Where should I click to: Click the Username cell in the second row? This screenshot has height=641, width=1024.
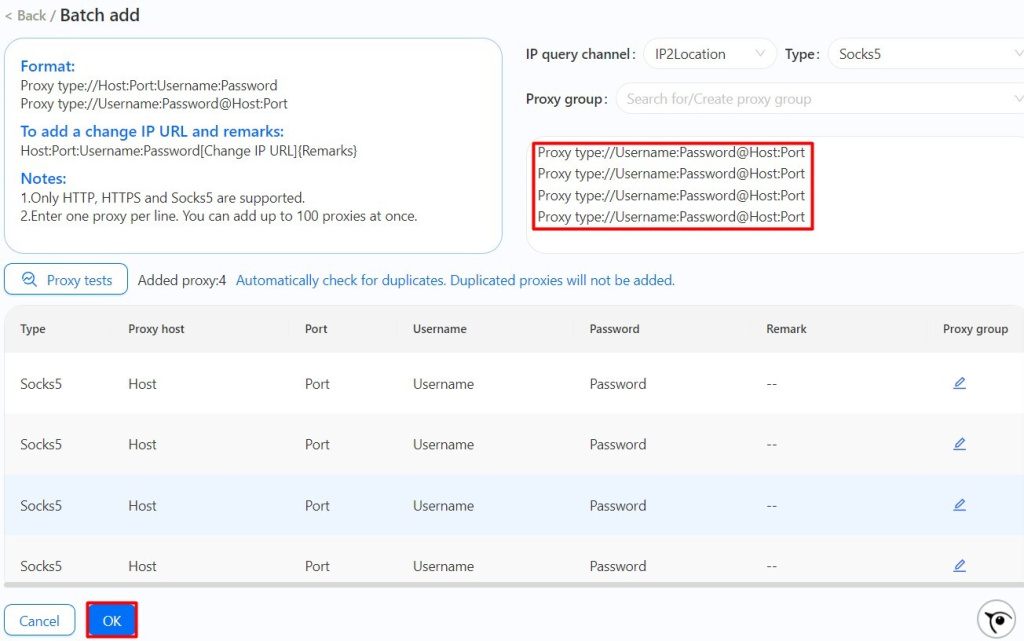click(443, 445)
